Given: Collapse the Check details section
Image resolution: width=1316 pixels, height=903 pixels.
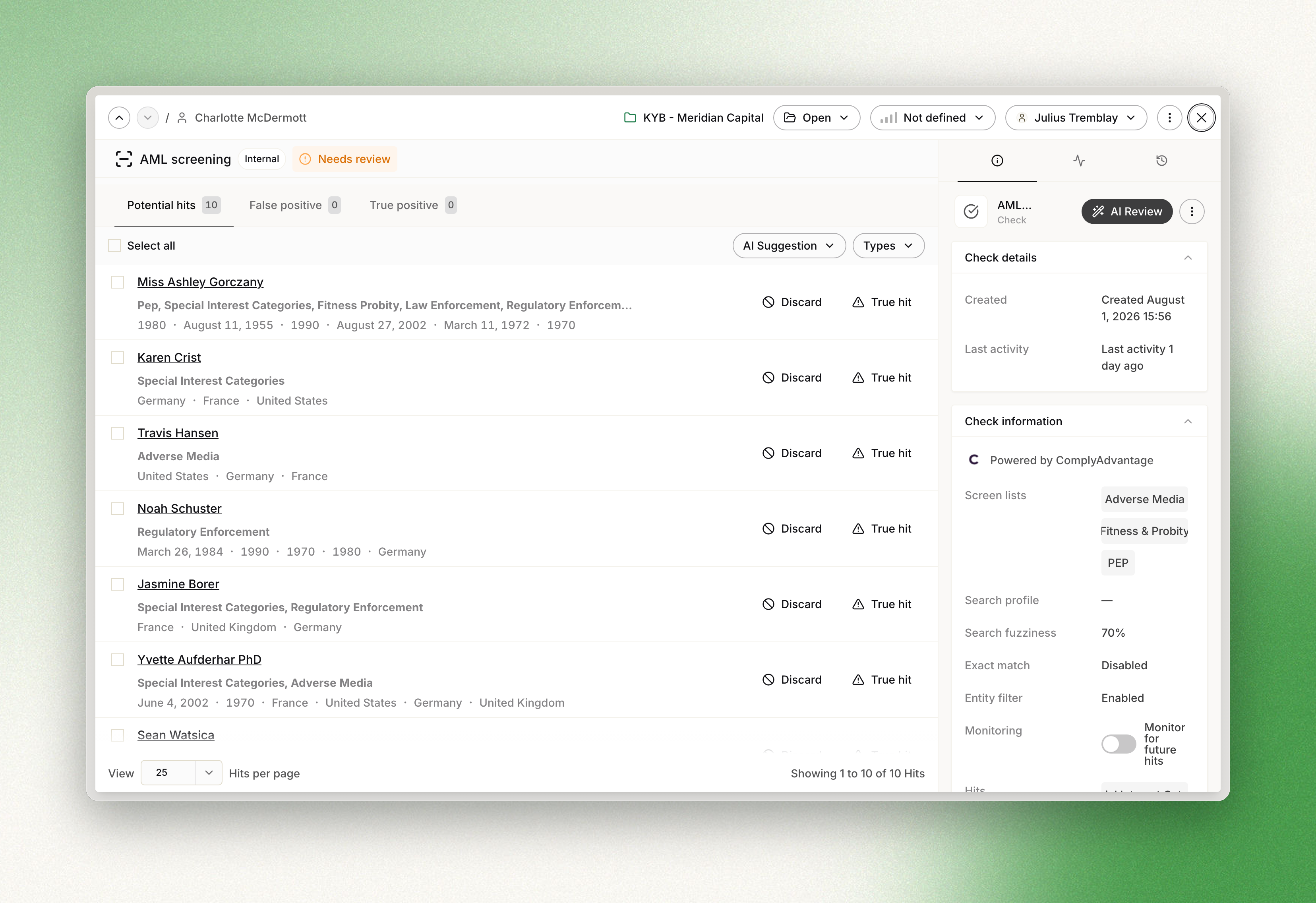Looking at the screenshot, I should pos(1188,258).
